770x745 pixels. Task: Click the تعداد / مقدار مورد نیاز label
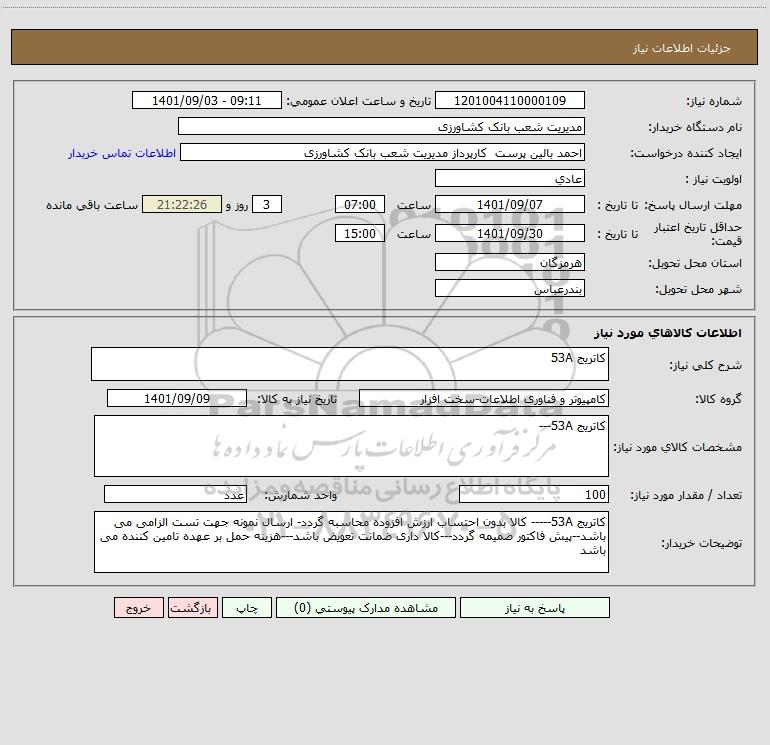(x=686, y=496)
